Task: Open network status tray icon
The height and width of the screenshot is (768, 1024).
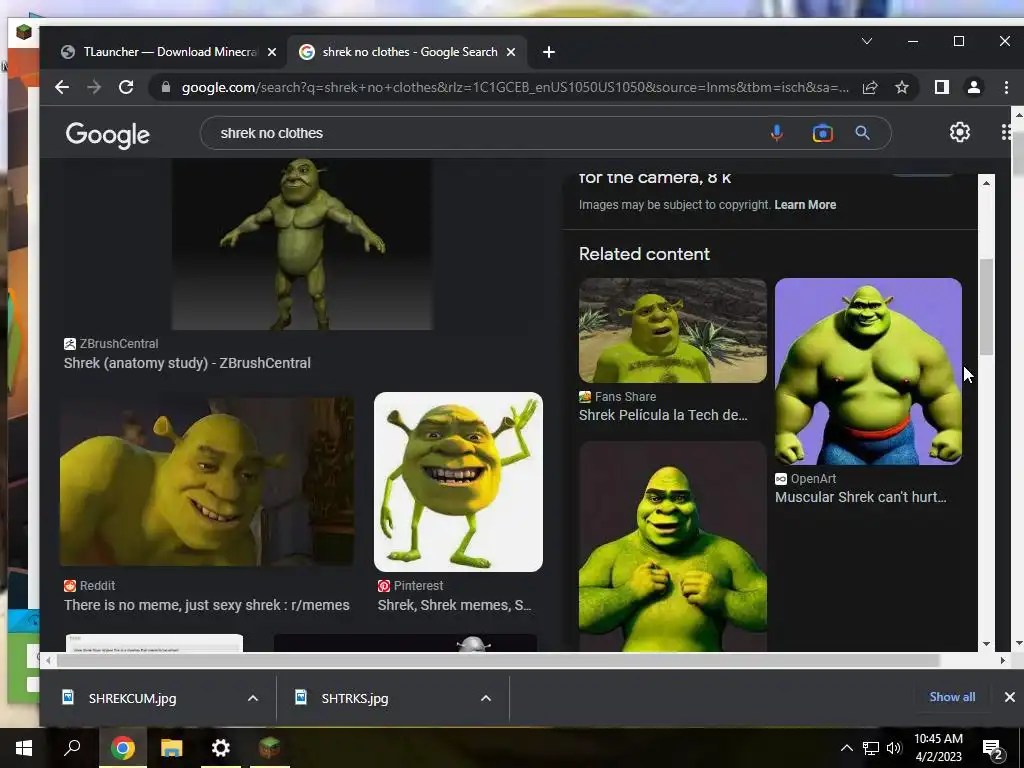Action: click(x=871, y=748)
